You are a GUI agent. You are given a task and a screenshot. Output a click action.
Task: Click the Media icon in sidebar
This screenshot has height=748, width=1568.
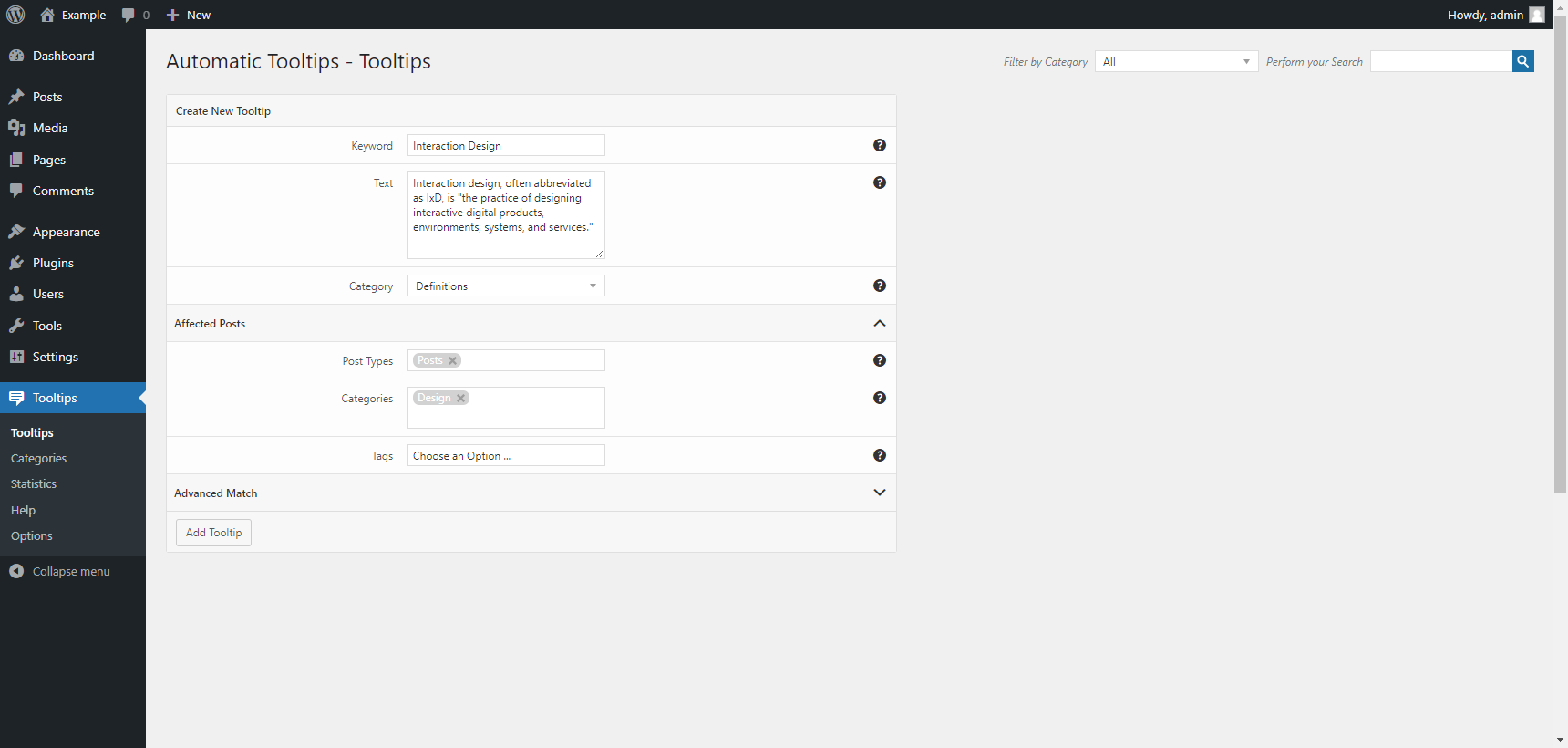16,128
